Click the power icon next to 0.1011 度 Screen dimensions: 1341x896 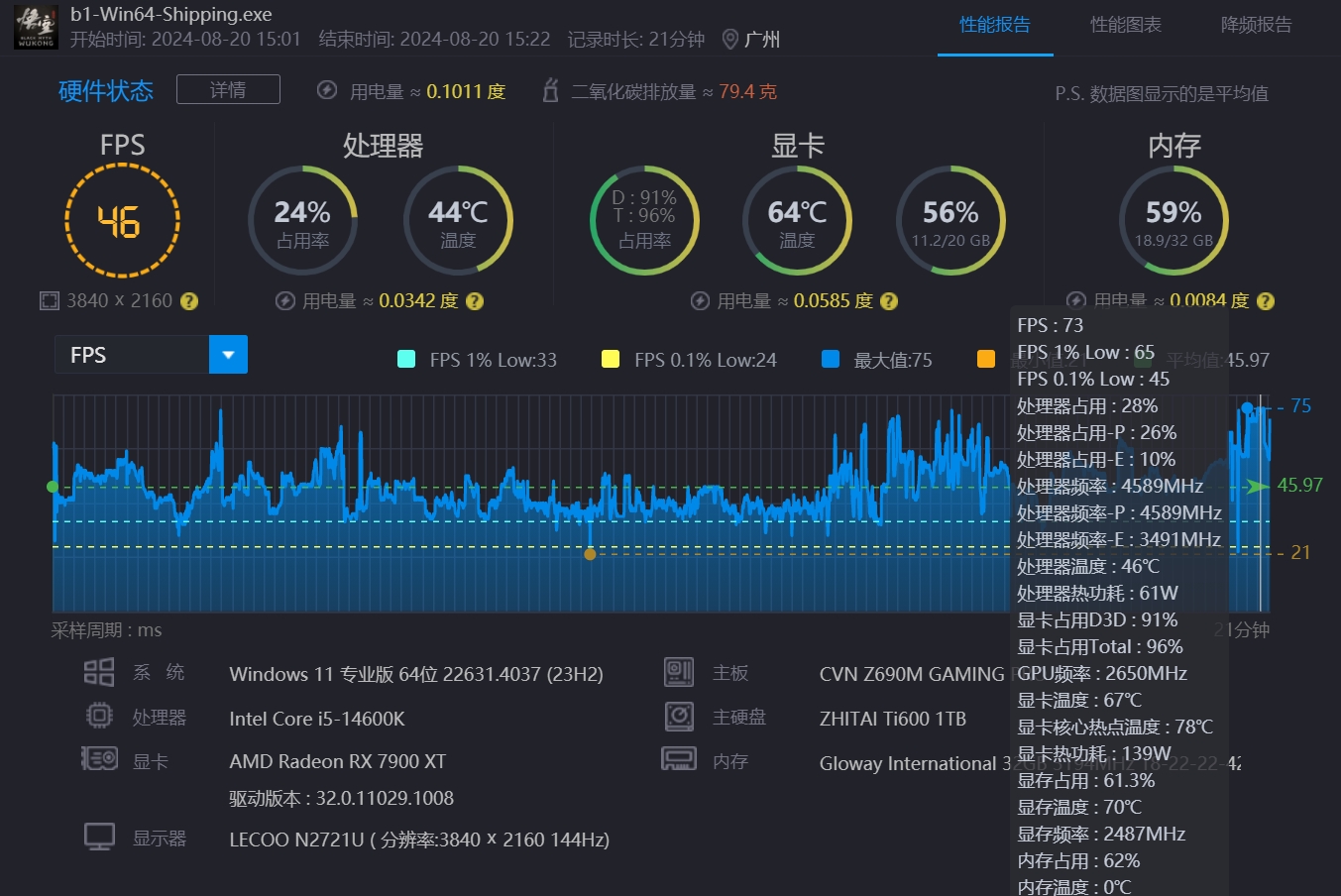[x=327, y=91]
